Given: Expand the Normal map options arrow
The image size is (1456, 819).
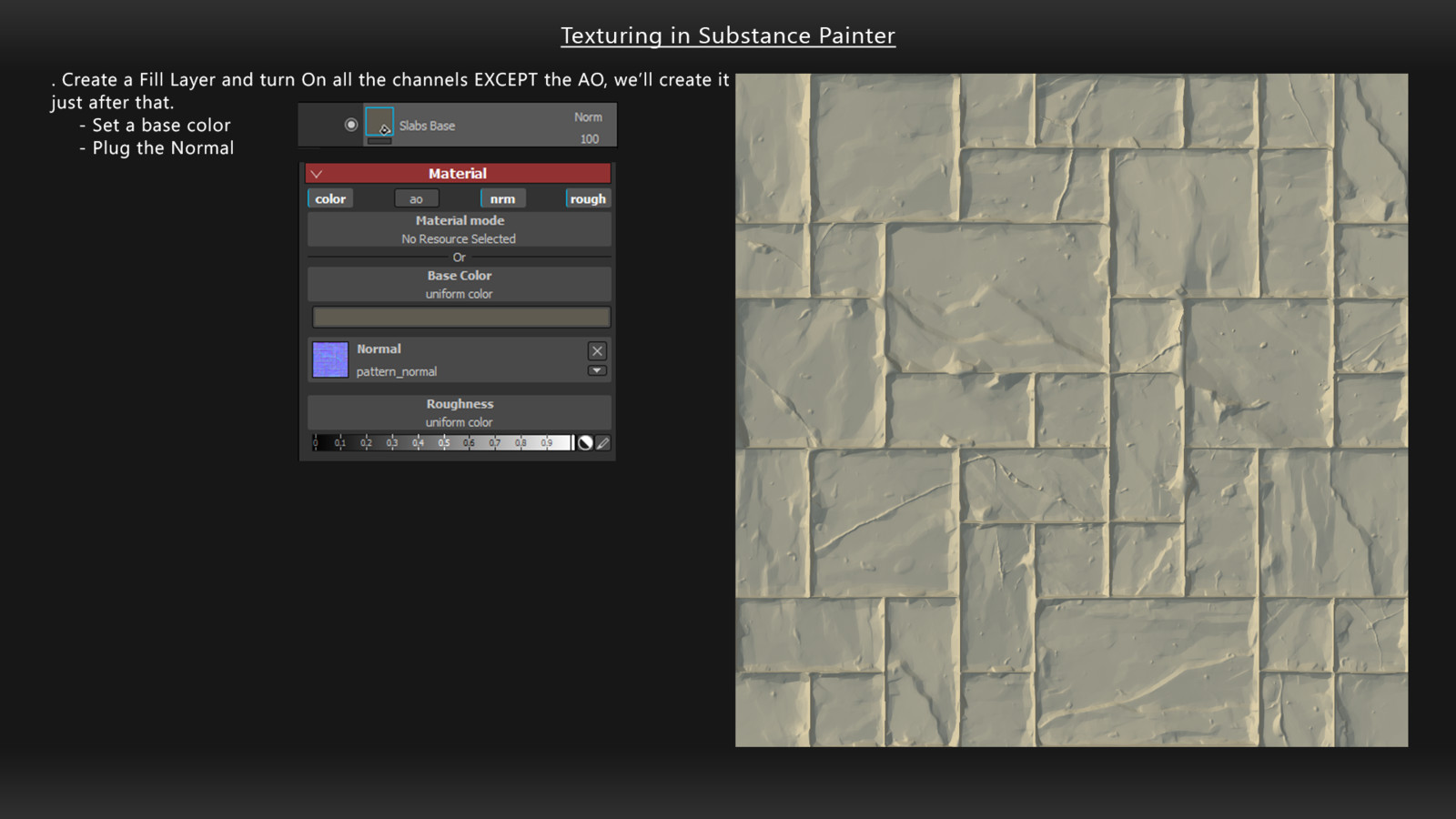Looking at the screenshot, I should point(597,370).
